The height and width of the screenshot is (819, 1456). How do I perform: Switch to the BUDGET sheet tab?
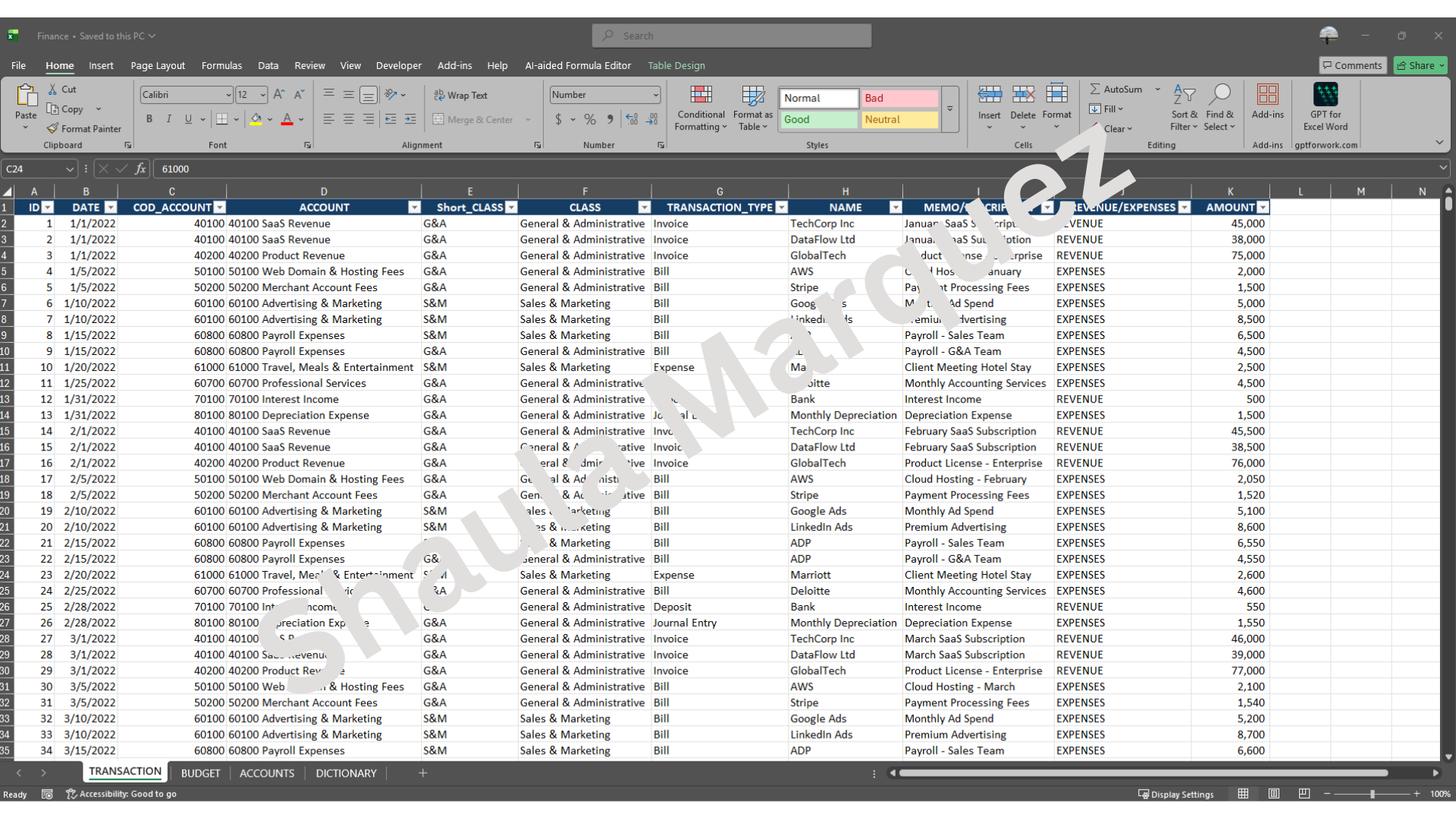[200, 773]
